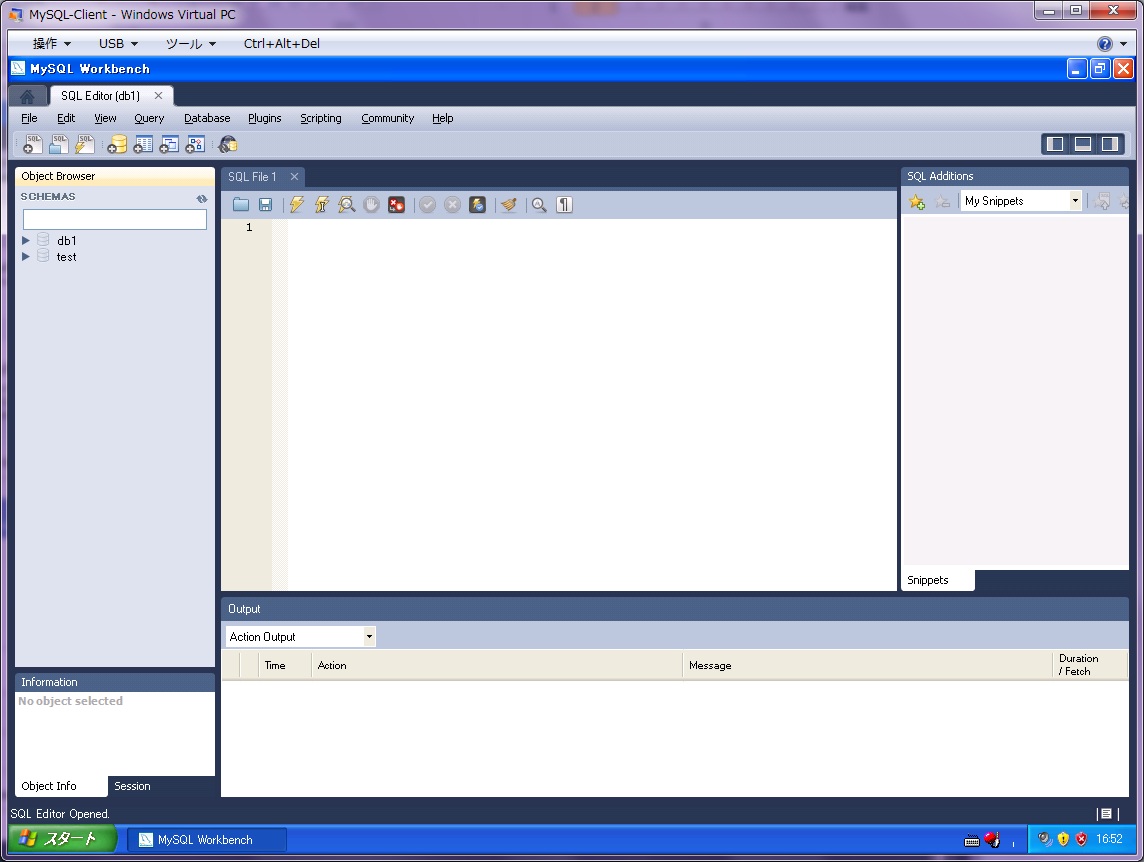Image resolution: width=1144 pixels, height=862 pixels.
Task: Click the commit checkmark icon
Action: 428,204
